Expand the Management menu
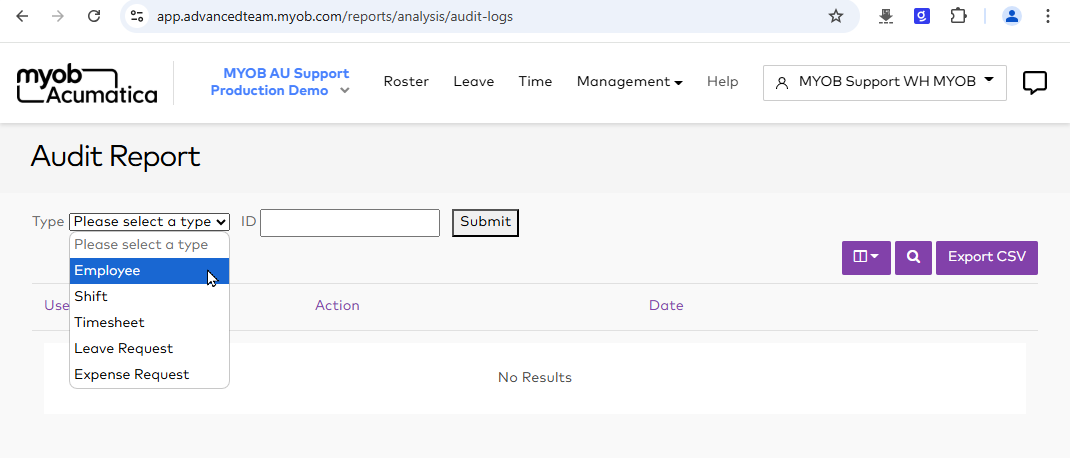Screen dimensions: 1070x458 (629, 82)
